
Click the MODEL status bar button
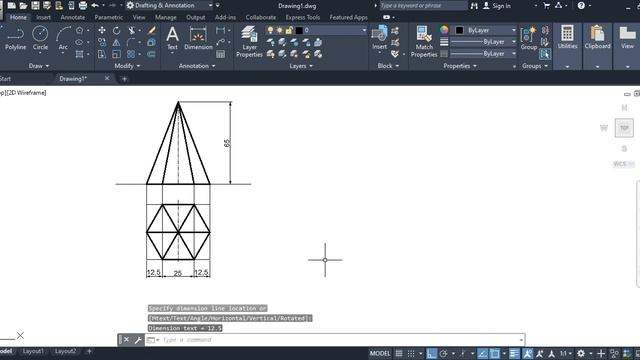[380, 353]
